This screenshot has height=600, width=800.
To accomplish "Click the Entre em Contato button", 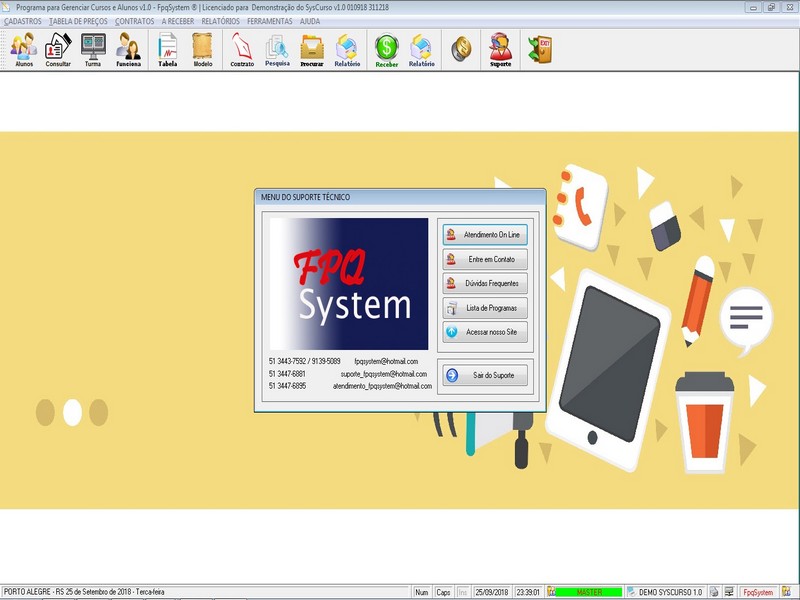I will pyautogui.click(x=485, y=259).
